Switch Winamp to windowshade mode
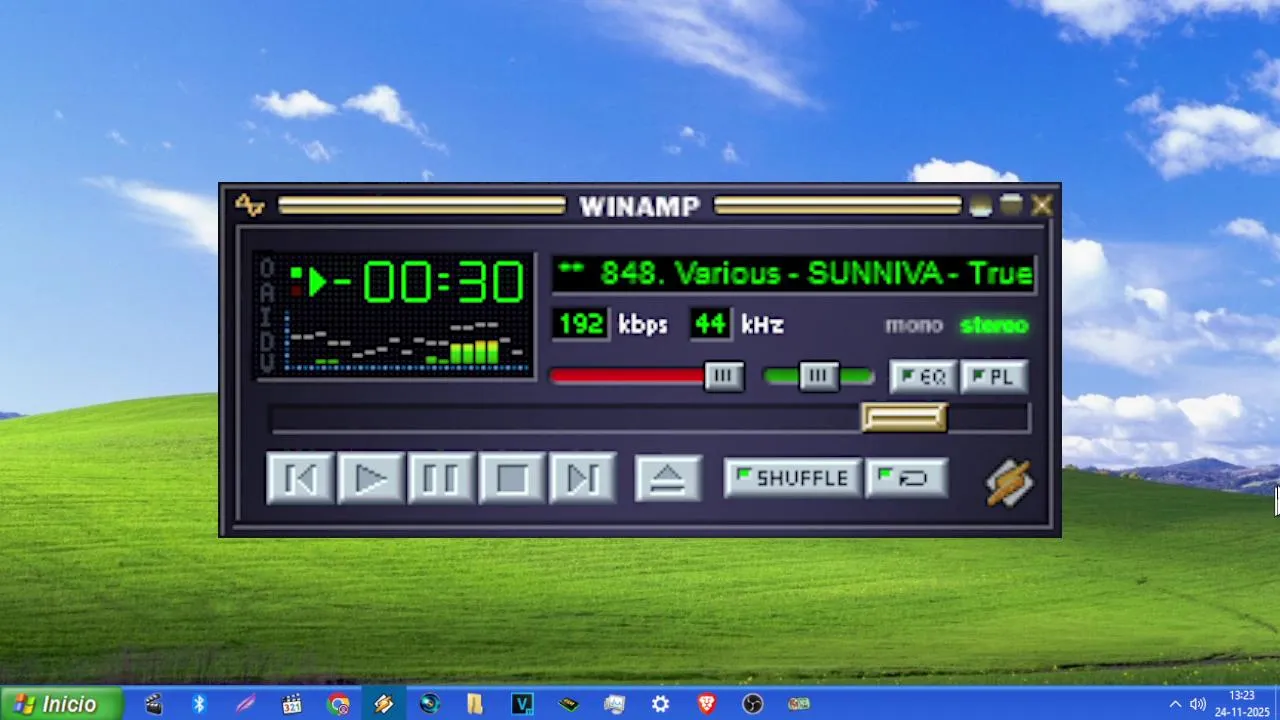The image size is (1280, 720). 1011,205
